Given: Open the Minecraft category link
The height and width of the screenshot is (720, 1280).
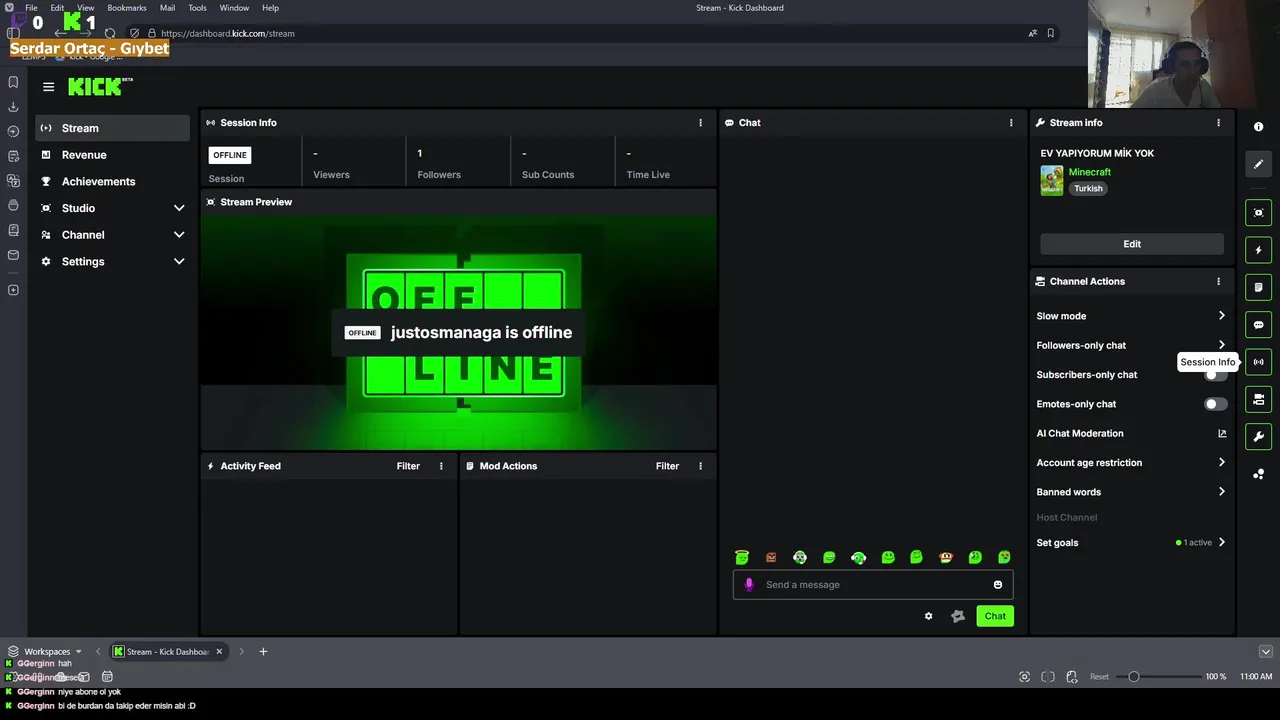Looking at the screenshot, I should [1090, 172].
